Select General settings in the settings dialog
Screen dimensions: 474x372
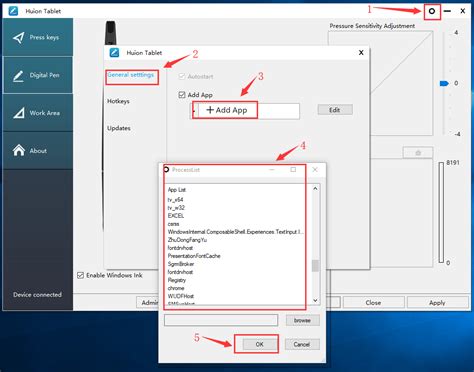pyautogui.click(x=131, y=75)
